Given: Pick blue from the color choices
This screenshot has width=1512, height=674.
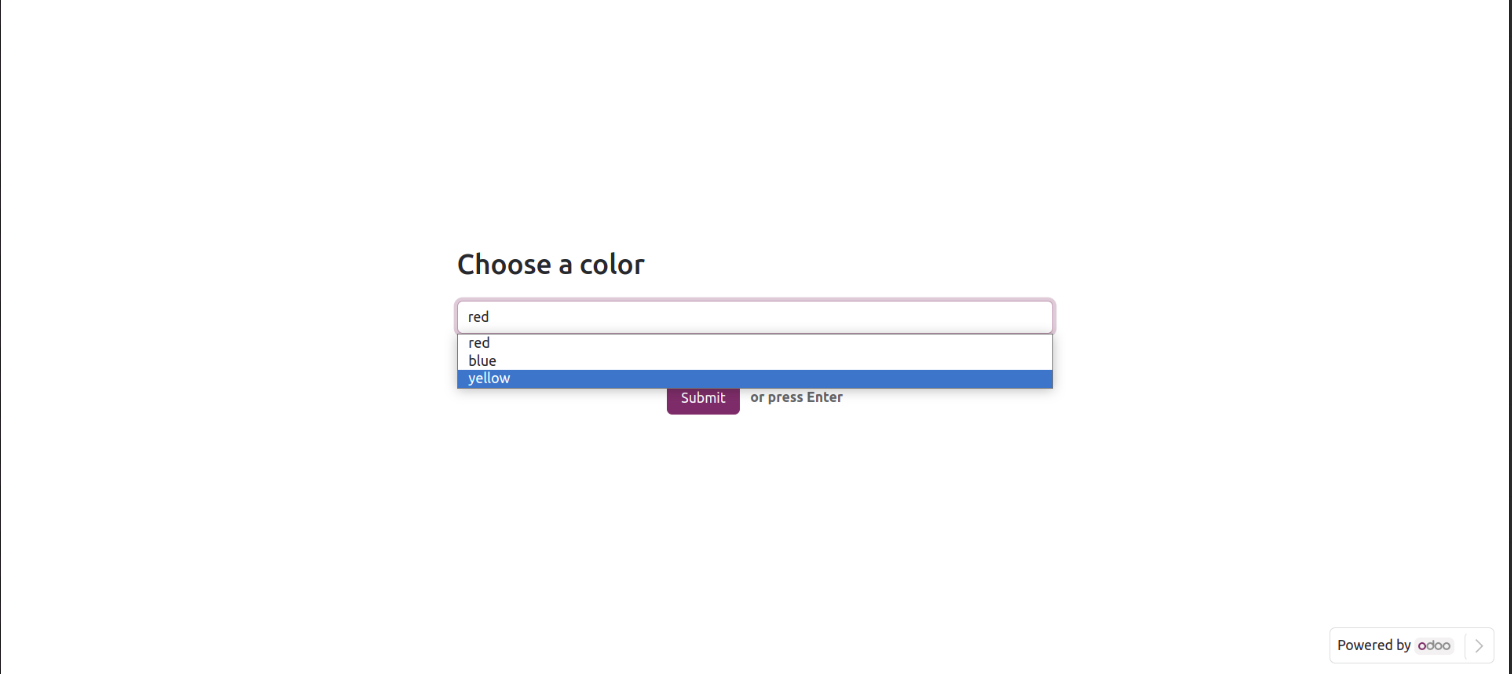Looking at the screenshot, I should [482, 361].
